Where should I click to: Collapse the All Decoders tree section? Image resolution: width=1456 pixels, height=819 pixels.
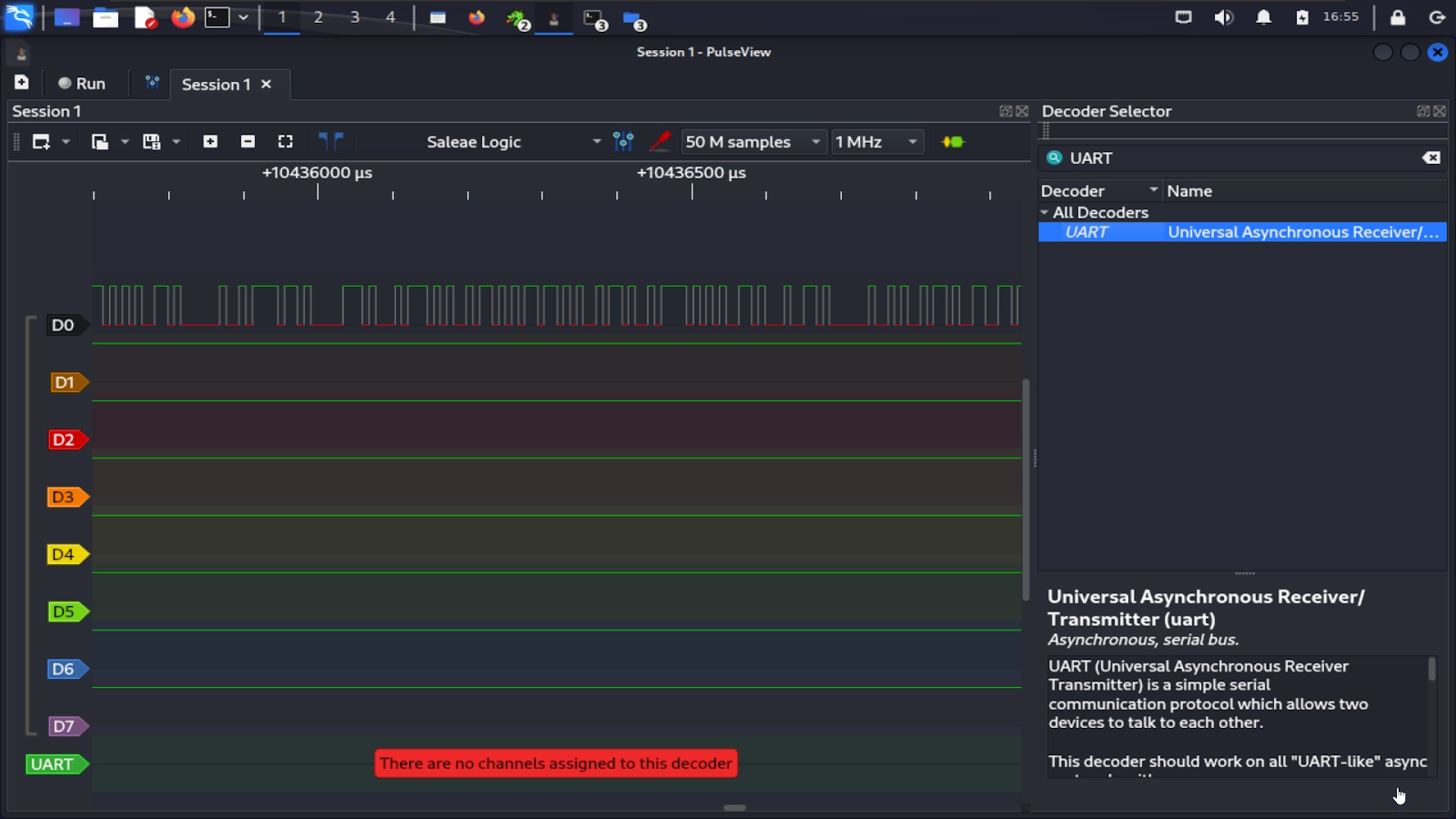click(x=1045, y=212)
